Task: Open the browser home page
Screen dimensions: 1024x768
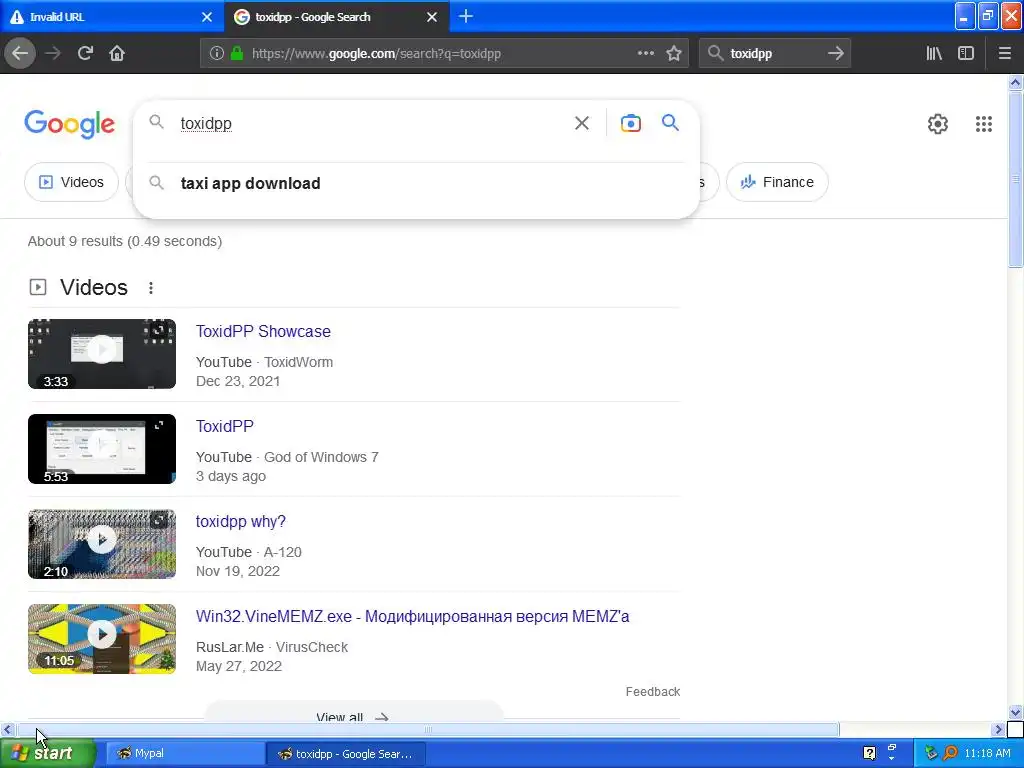Action: point(117,54)
